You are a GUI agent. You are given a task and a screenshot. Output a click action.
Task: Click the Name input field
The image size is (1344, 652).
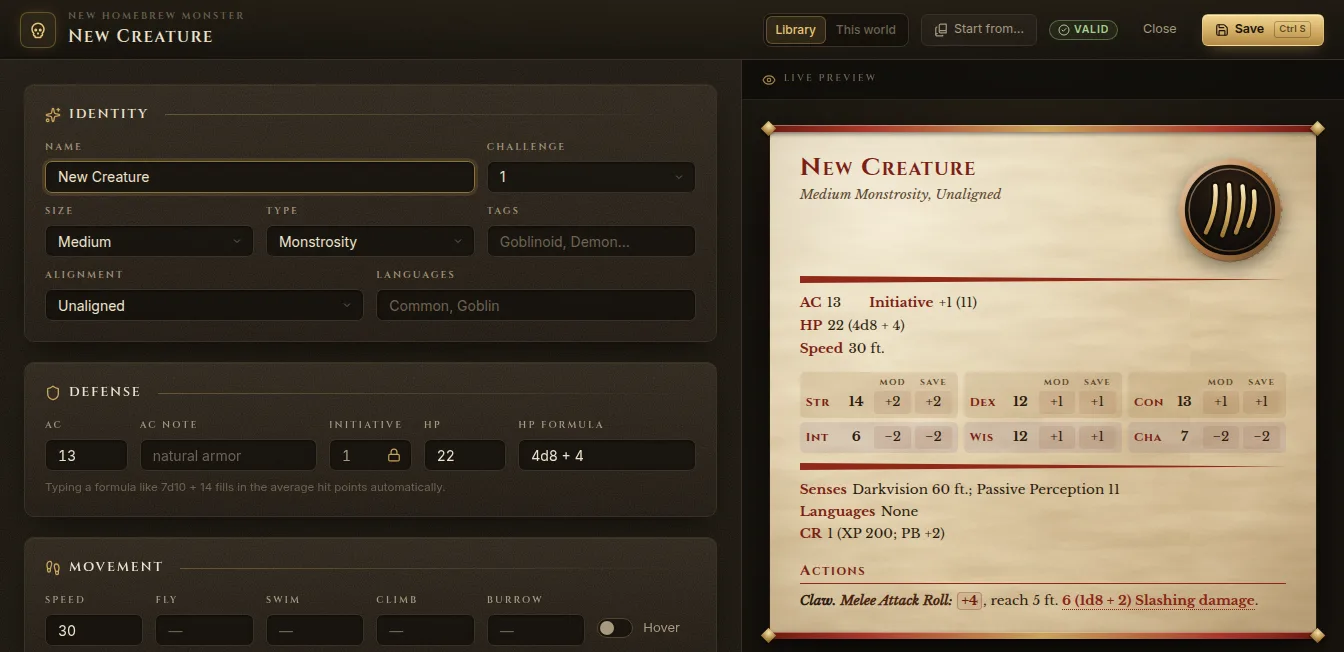click(x=260, y=177)
